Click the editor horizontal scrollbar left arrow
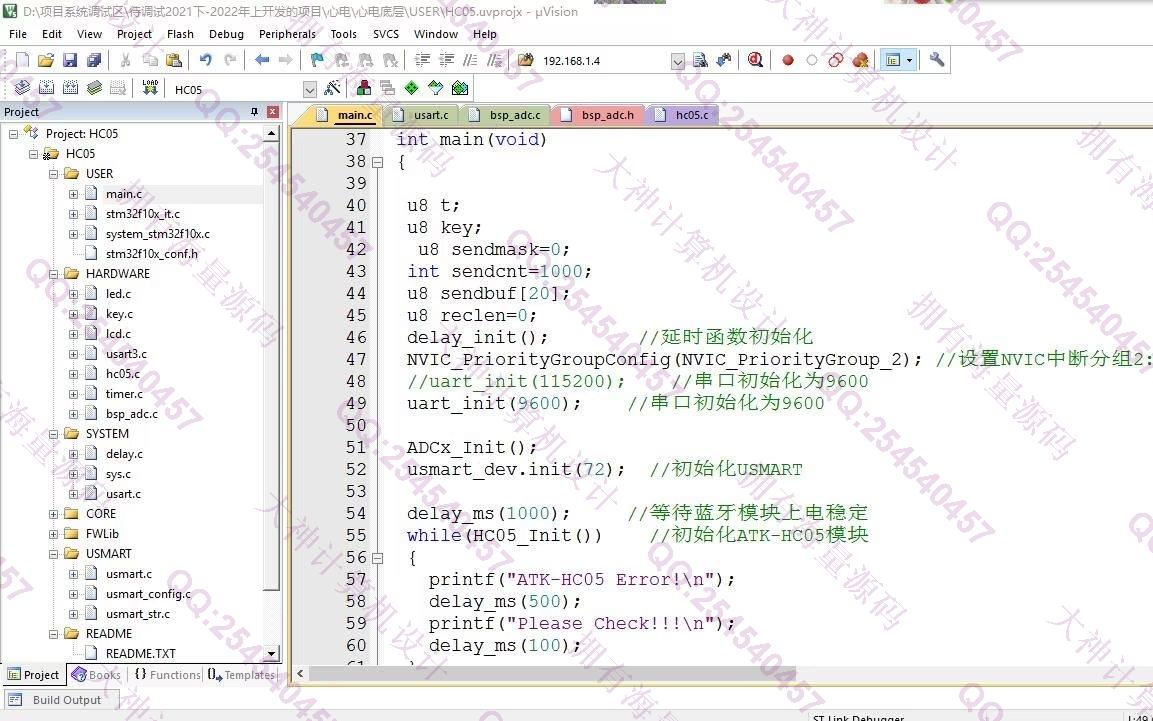The image size is (1153, 721). (300, 673)
